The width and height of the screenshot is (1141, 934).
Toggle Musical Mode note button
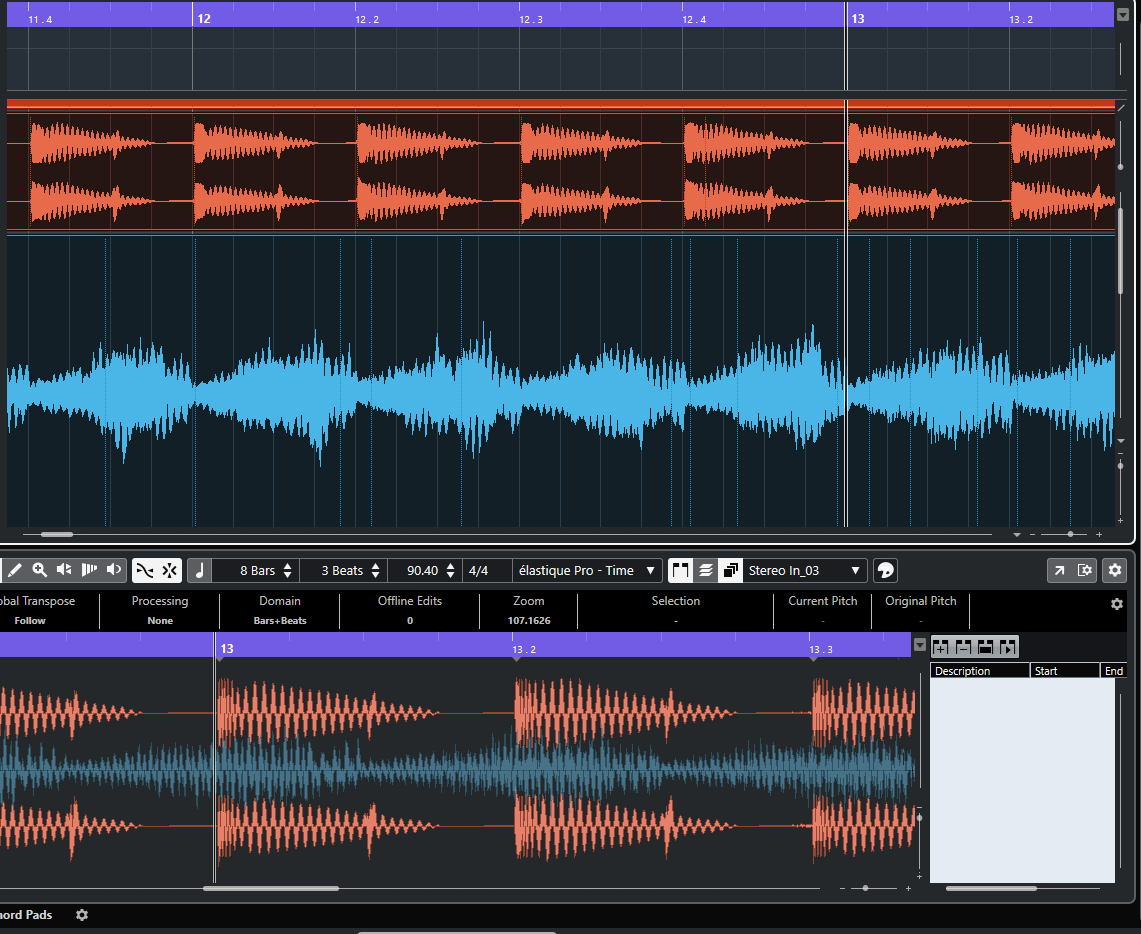[199, 570]
